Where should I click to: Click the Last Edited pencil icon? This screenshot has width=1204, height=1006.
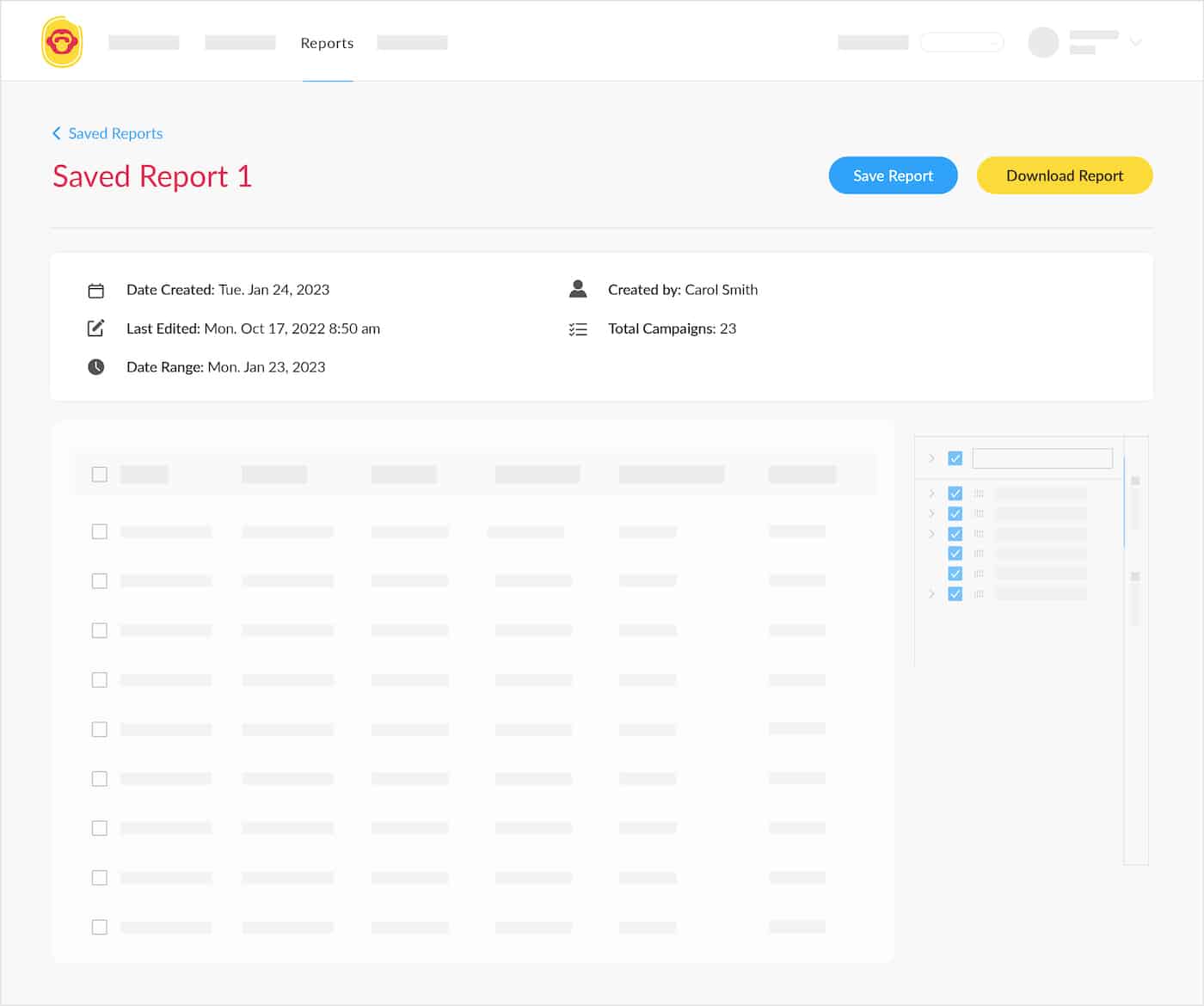click(x=96, y=328)
